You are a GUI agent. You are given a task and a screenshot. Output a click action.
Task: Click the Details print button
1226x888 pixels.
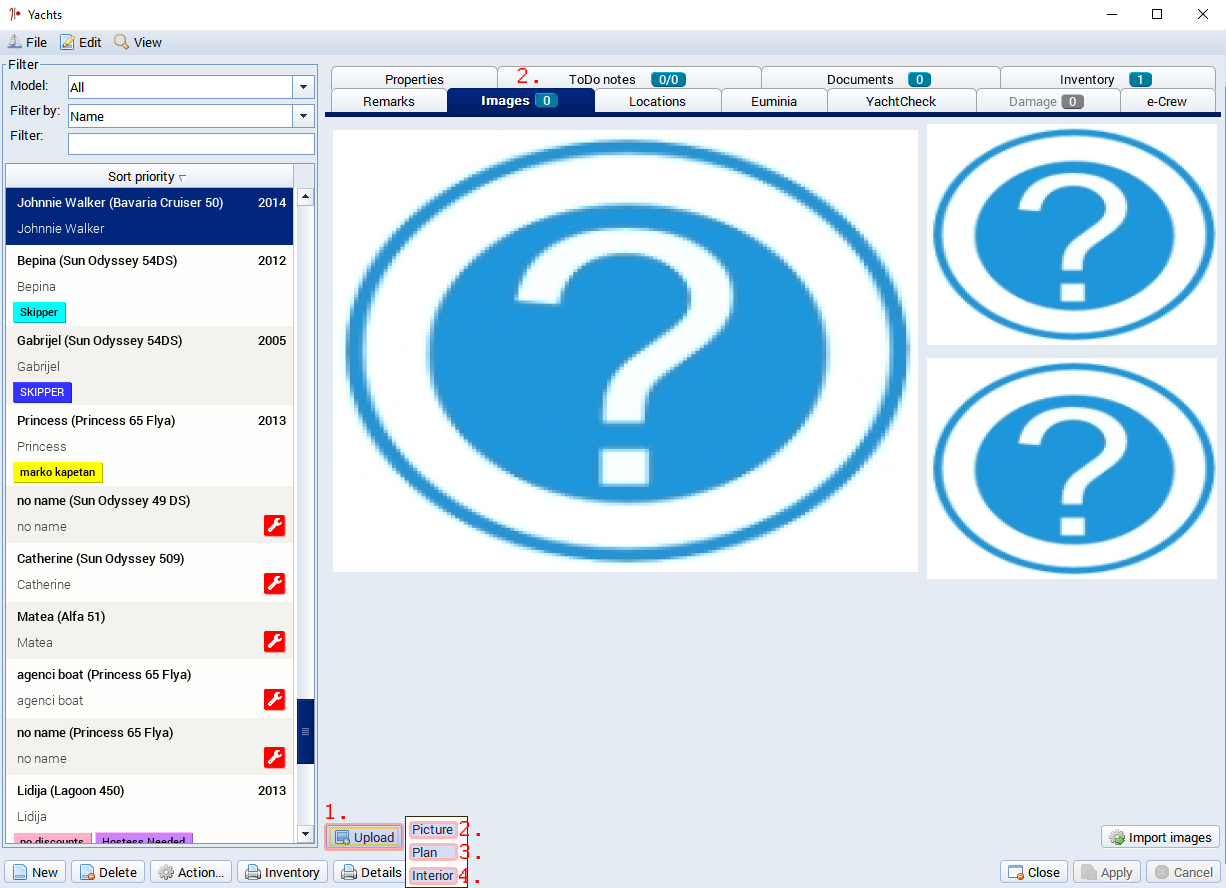(x=371, y=872)
